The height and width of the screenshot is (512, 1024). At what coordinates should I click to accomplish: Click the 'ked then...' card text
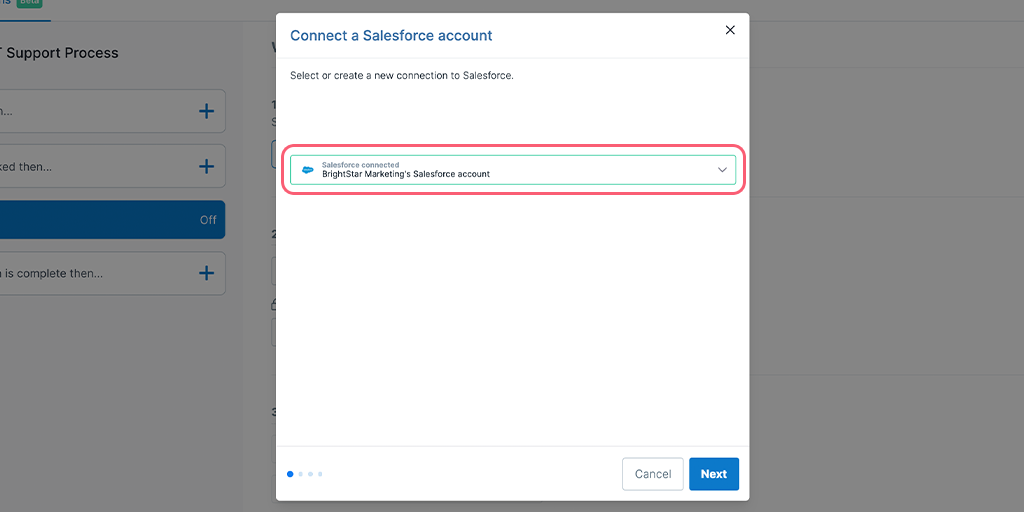click(x=25, y=167)
